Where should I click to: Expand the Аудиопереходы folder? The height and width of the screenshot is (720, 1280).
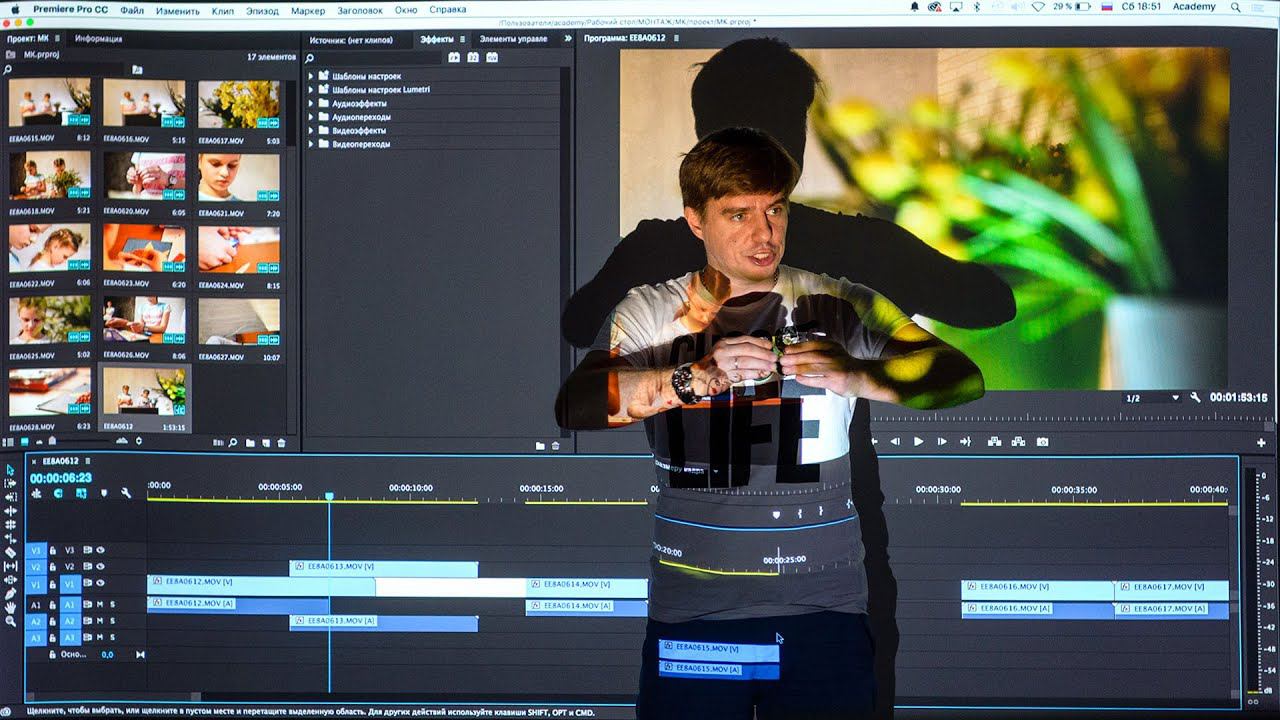pyautogui.click(x=311, y=117)
